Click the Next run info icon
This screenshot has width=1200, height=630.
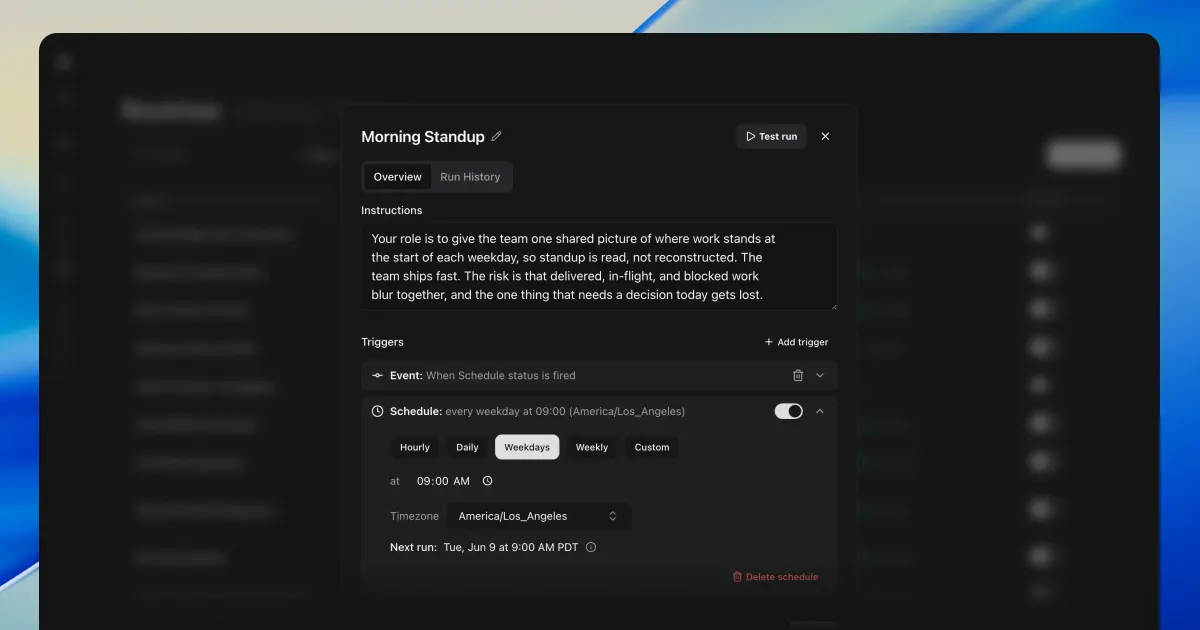[591, 547]
